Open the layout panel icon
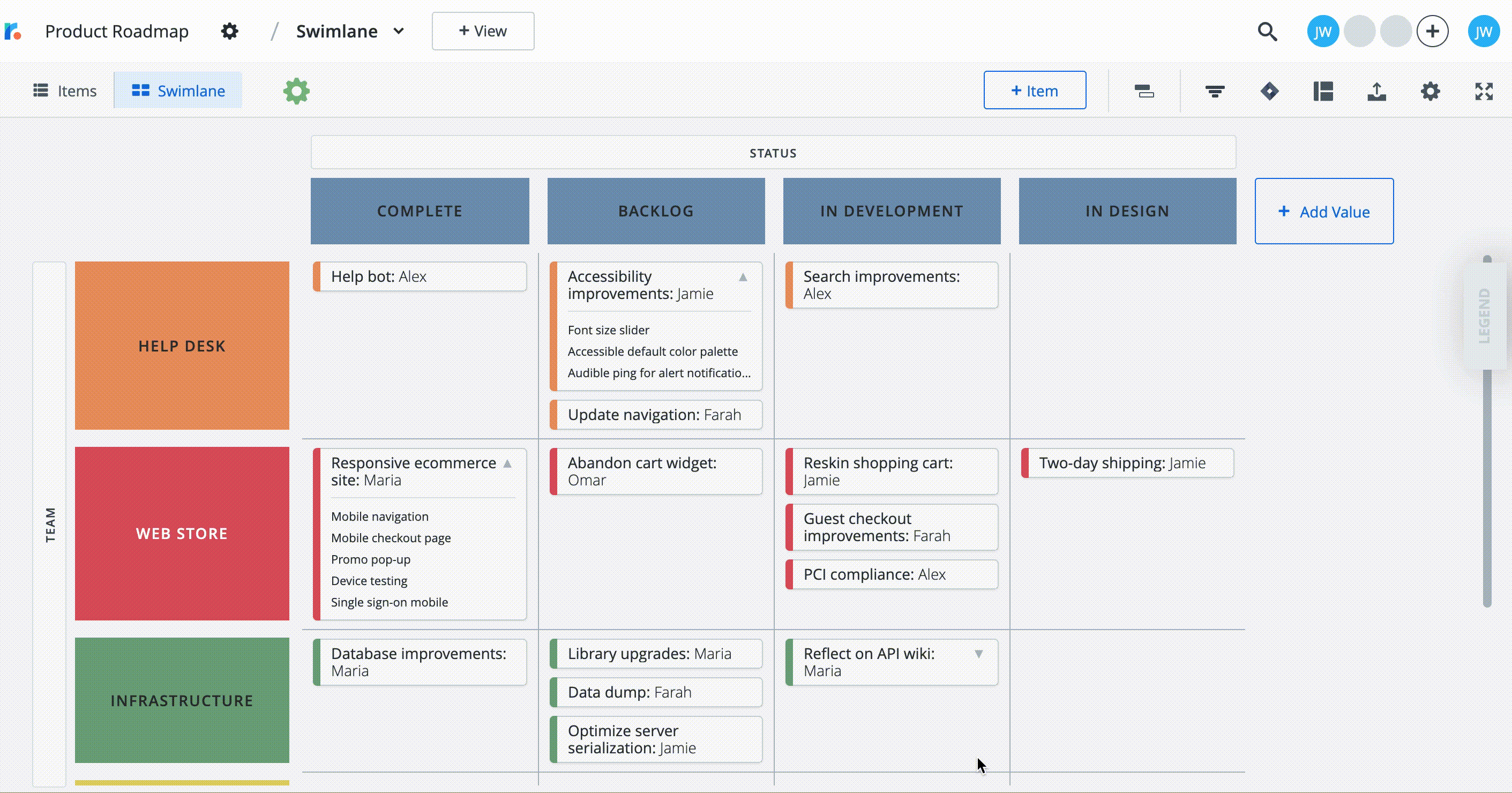The image size is (1512, 793). coord(1323,91)
